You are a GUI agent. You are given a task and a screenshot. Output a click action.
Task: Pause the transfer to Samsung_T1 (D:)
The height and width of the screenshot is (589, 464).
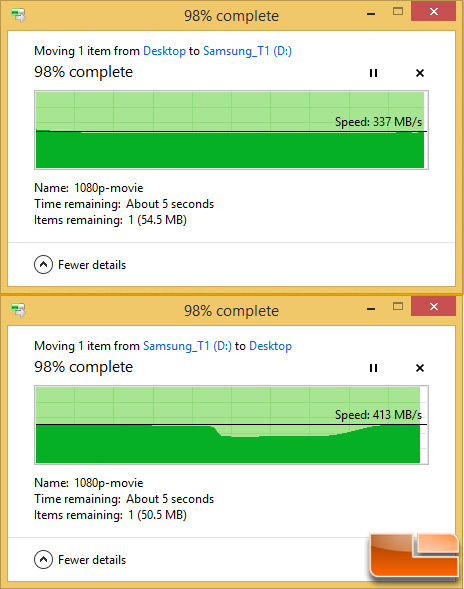pyautogui.click(x=373, y=73)
